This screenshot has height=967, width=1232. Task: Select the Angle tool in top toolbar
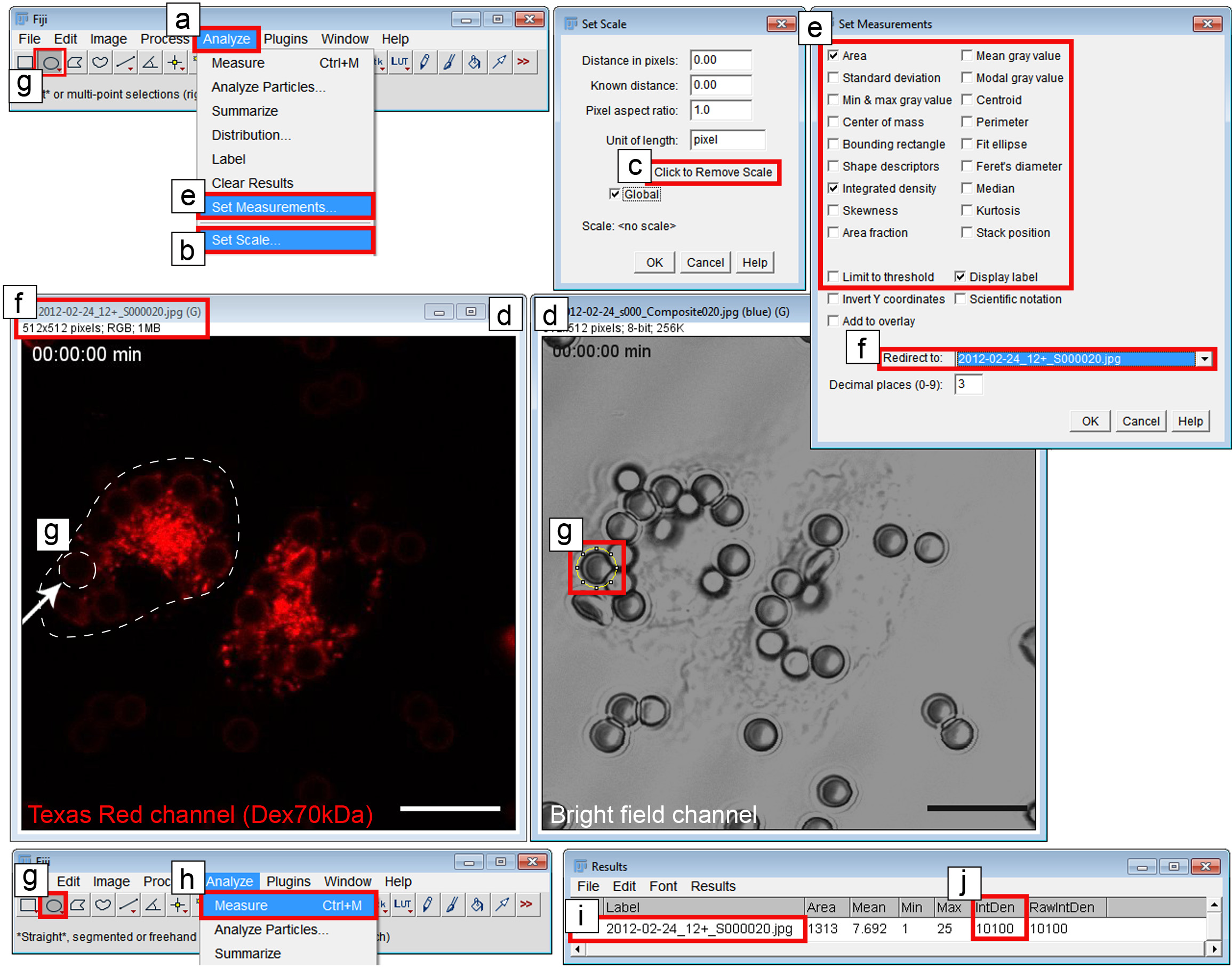pyautogui.click(x=150, y=62)
